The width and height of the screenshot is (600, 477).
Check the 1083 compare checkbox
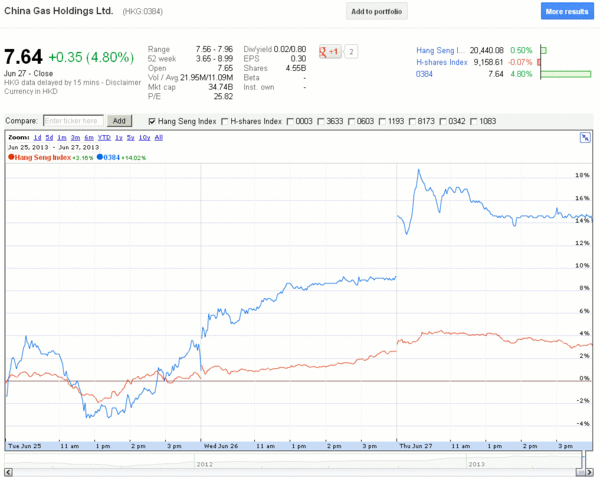[473, 121]
